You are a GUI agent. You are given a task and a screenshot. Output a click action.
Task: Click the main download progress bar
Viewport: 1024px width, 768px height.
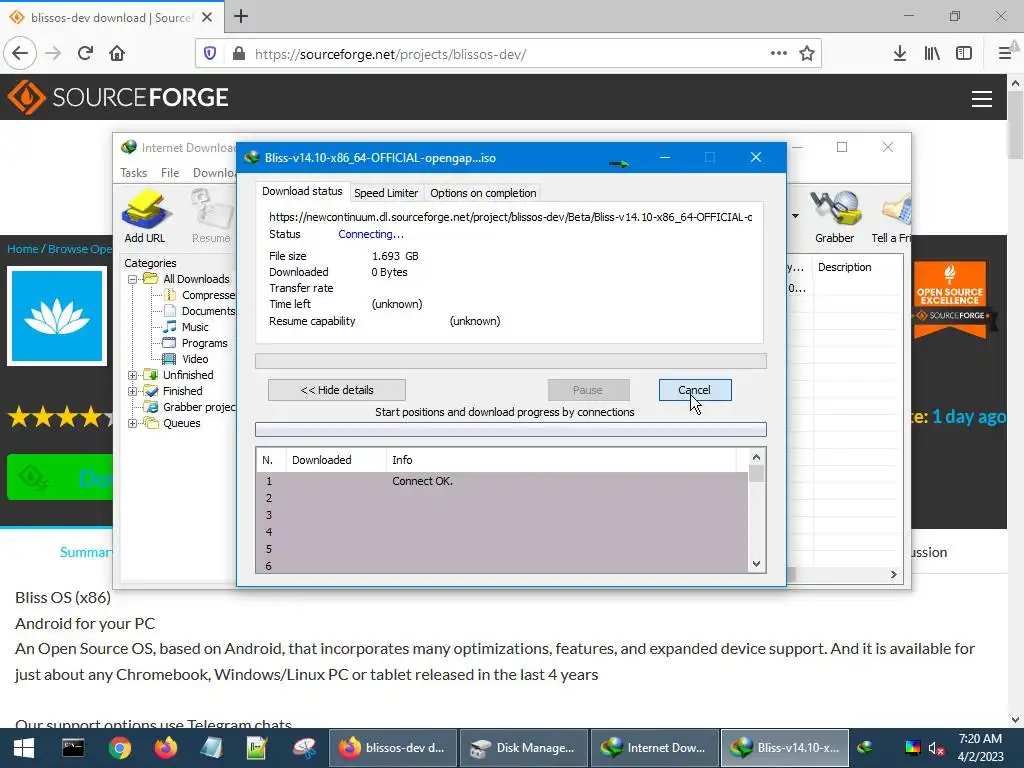tap(511, 361)
